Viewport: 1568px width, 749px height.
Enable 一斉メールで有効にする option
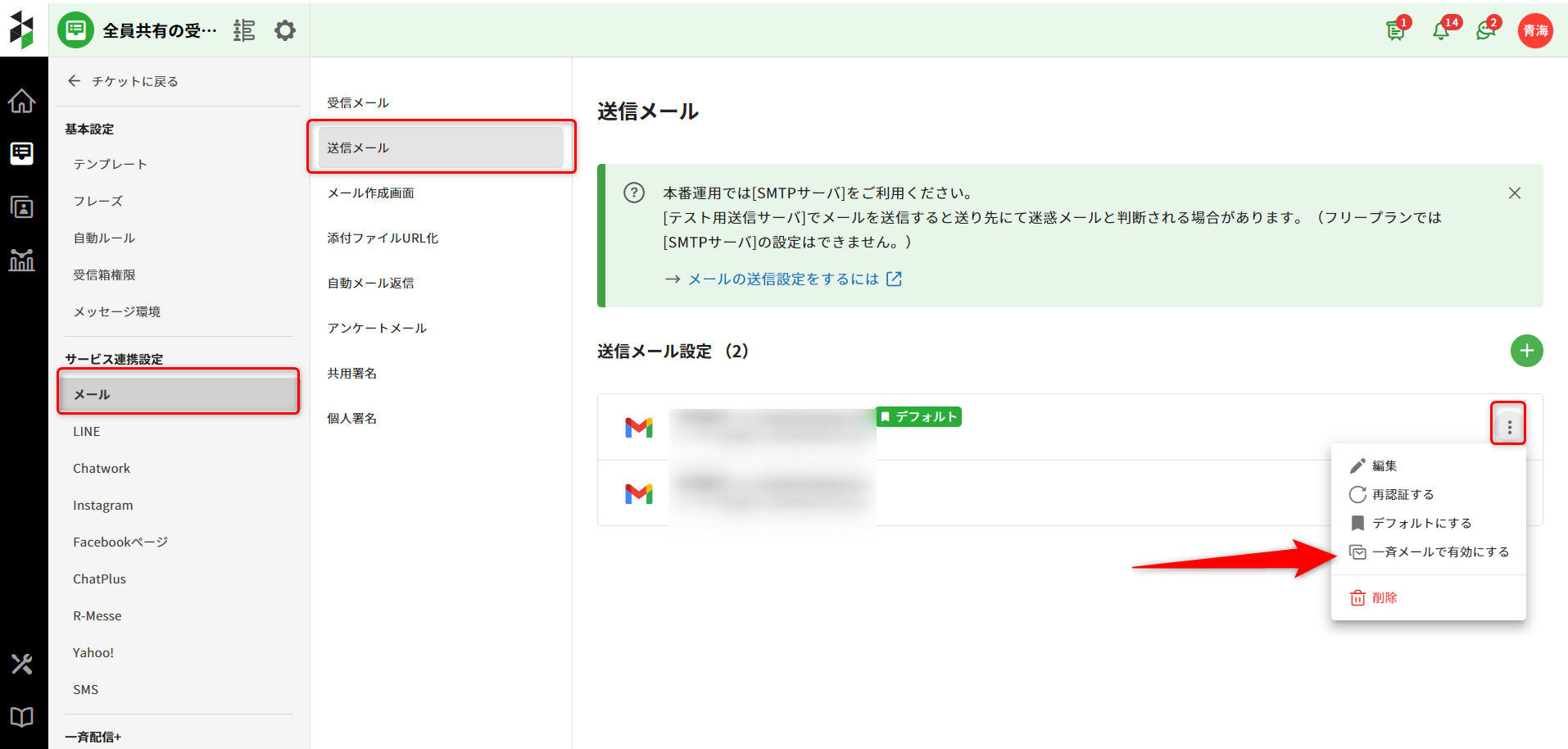click(1439, 552)
